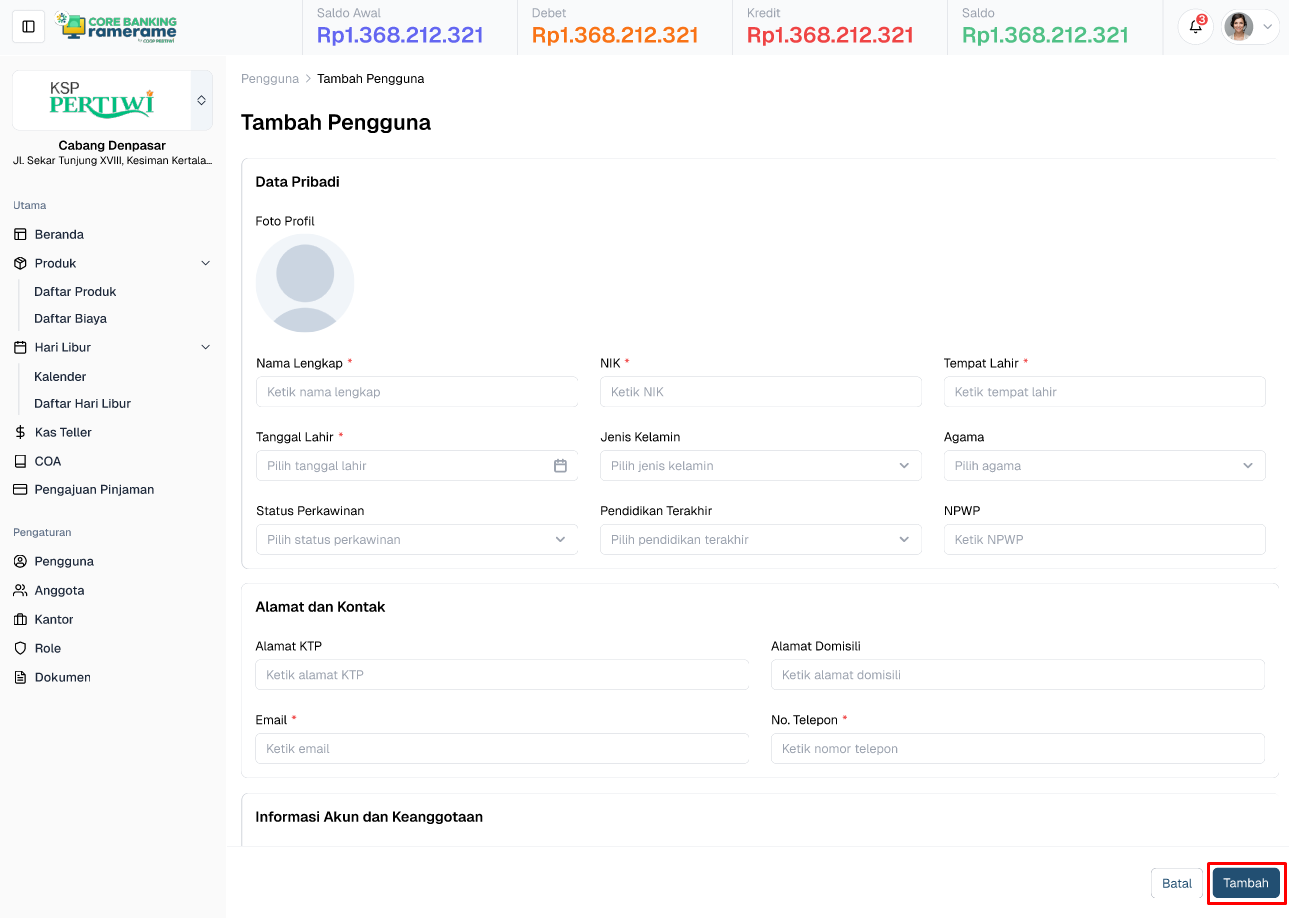1289x918 pixels.
Task: Open notifications via the bell icon
Action: (1195, 27)
